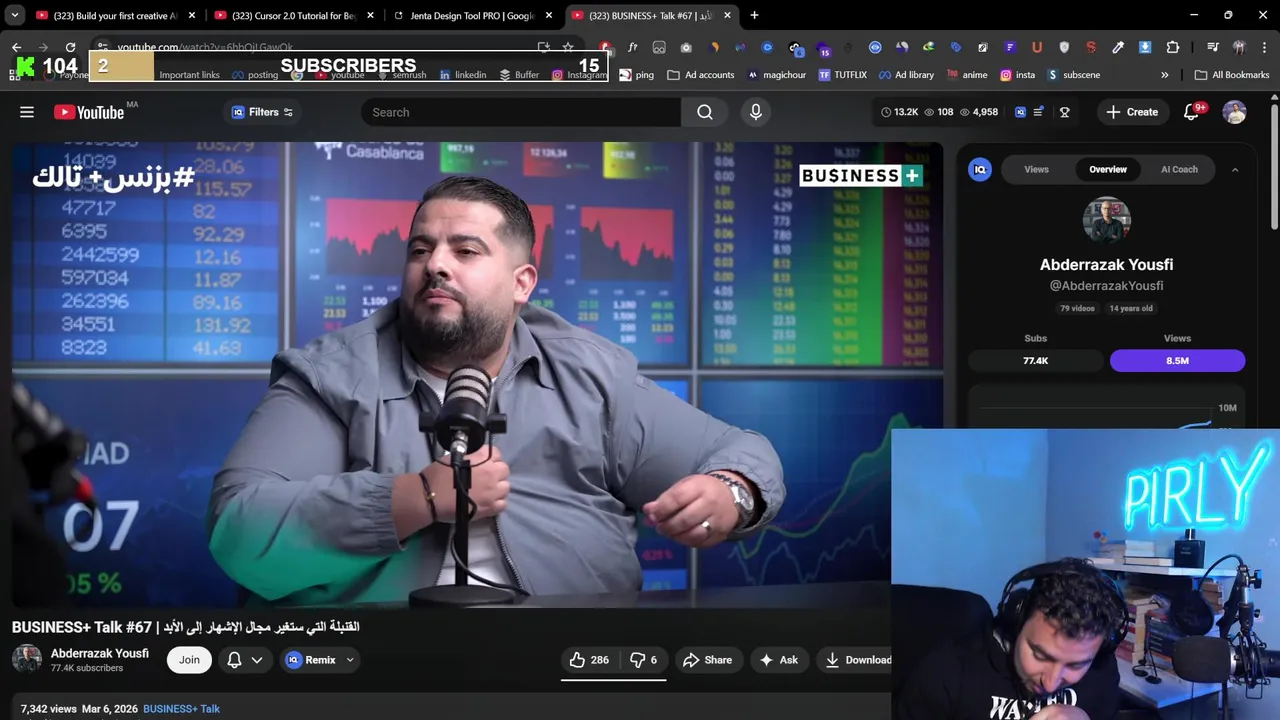Click the Join channel button
The image size is (1280, 720).
pyautogui.click(x=189, y=660)
